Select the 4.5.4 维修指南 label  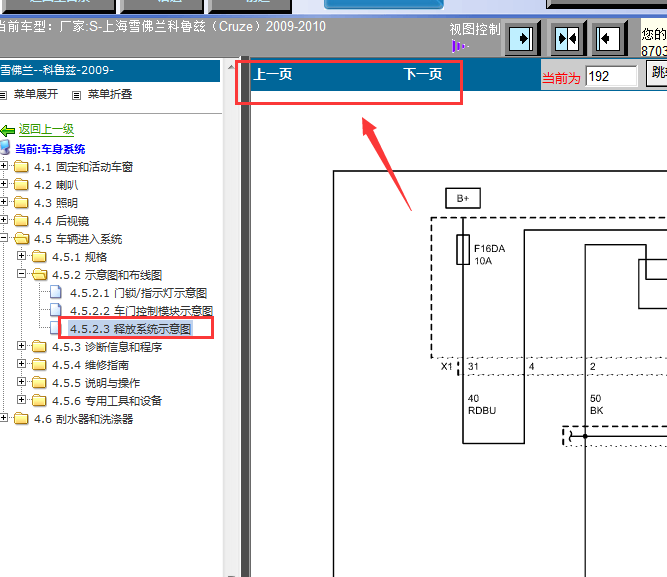pos(90,365)
